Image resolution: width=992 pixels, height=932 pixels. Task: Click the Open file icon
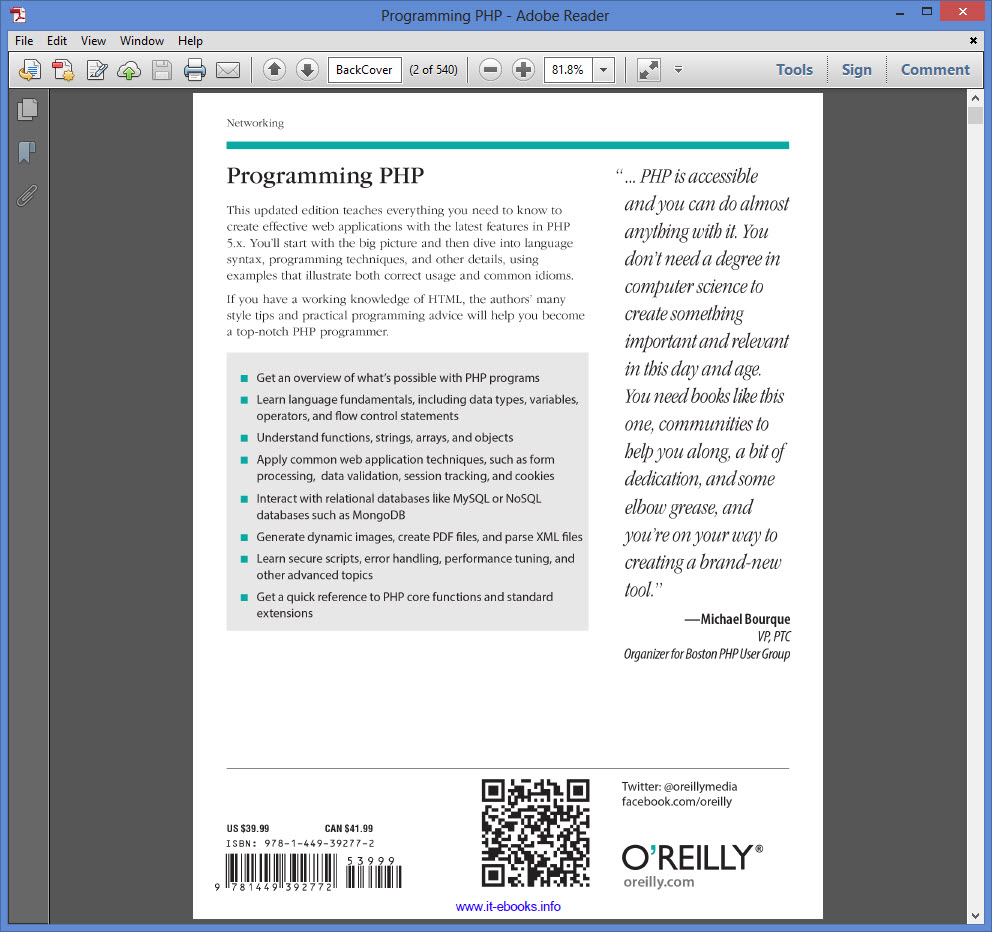(30, 70)
